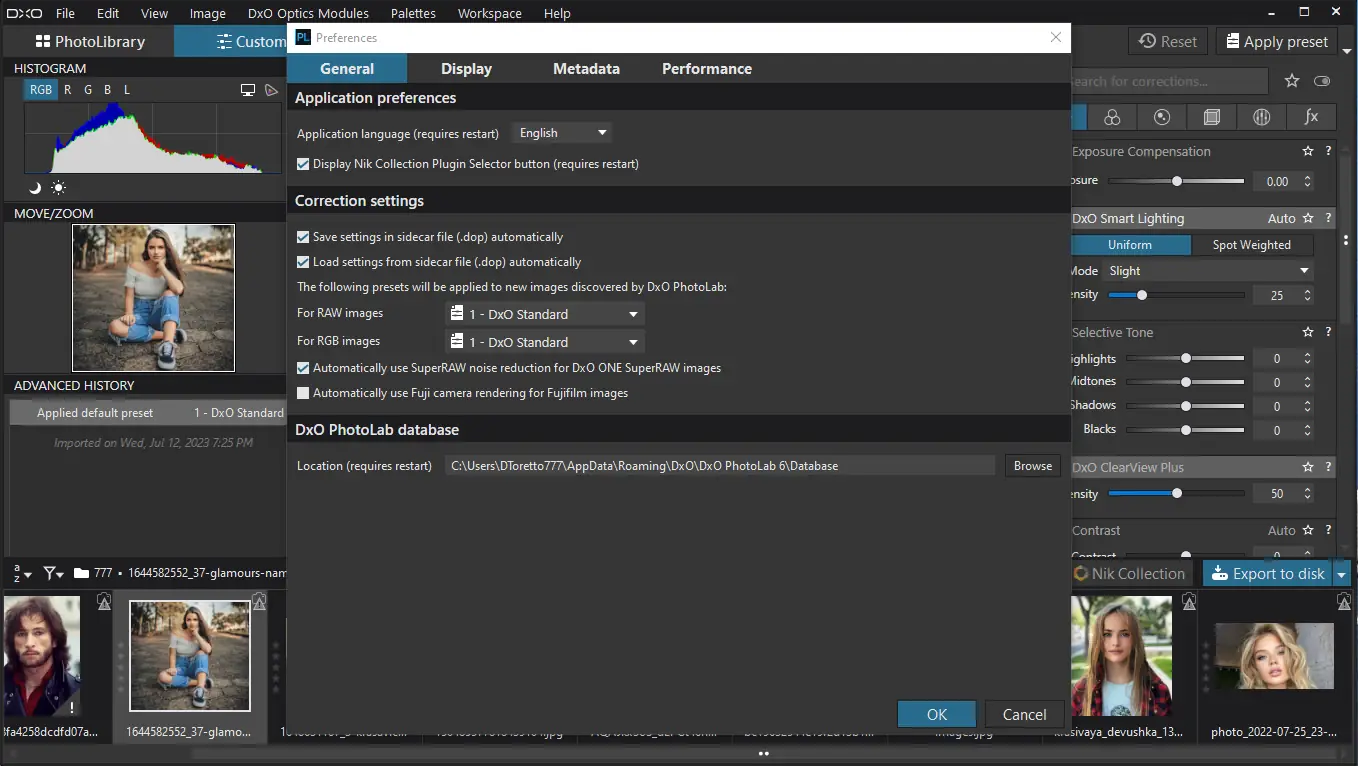Open the Color palette tab icon
The height and width of the screenshot is (766, 1358).
1112,117
